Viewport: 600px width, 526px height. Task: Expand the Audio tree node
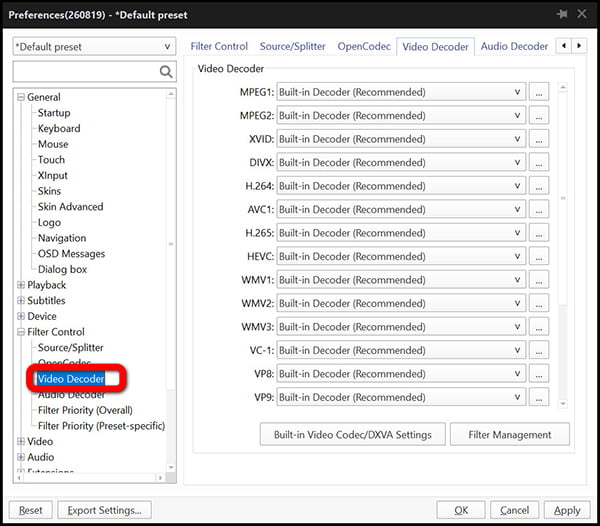[21, 457]
